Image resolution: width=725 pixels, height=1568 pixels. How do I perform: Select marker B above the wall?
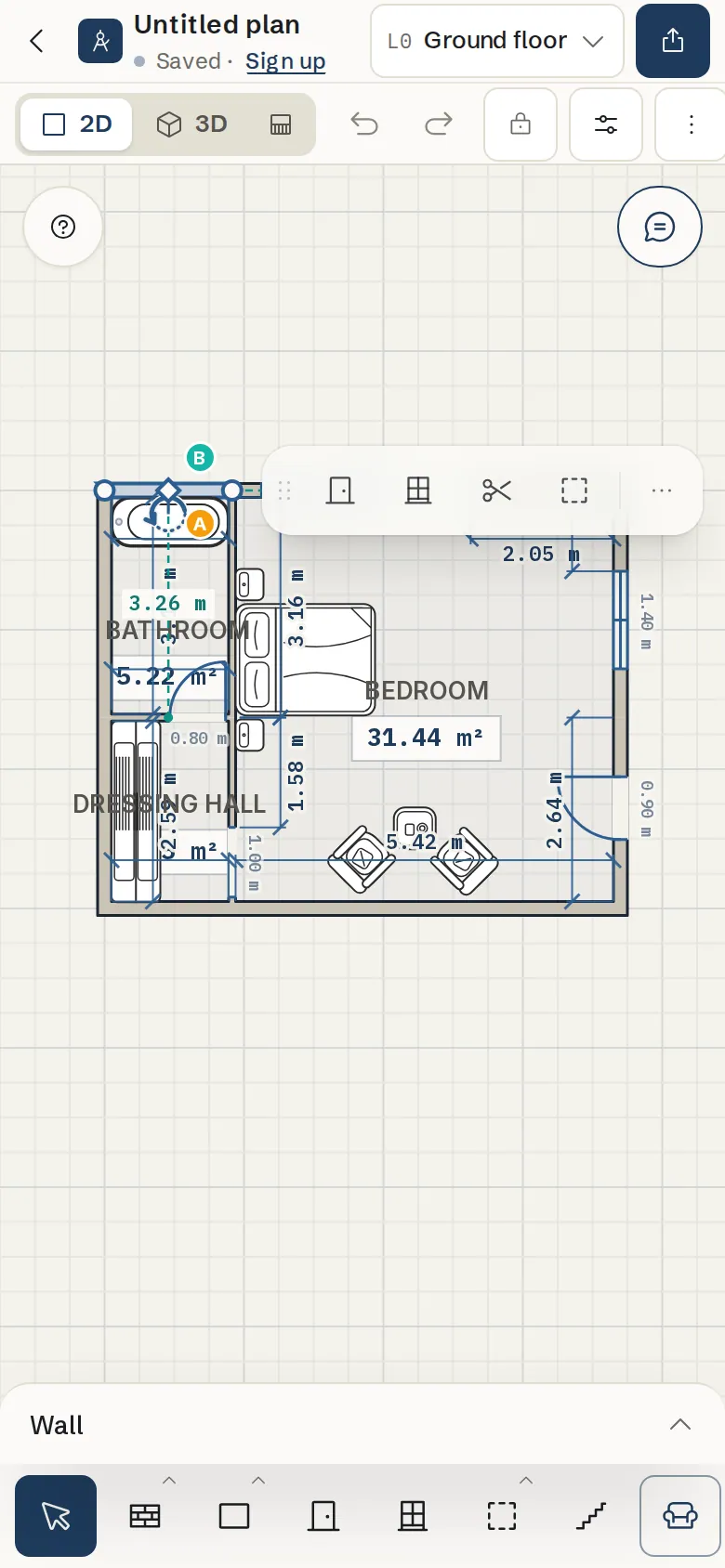pos(199,458)
